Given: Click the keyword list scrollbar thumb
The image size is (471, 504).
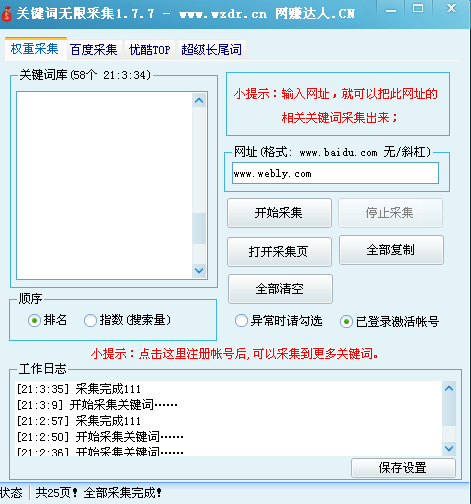Looking at the screenshot, I should pos(199,229).
